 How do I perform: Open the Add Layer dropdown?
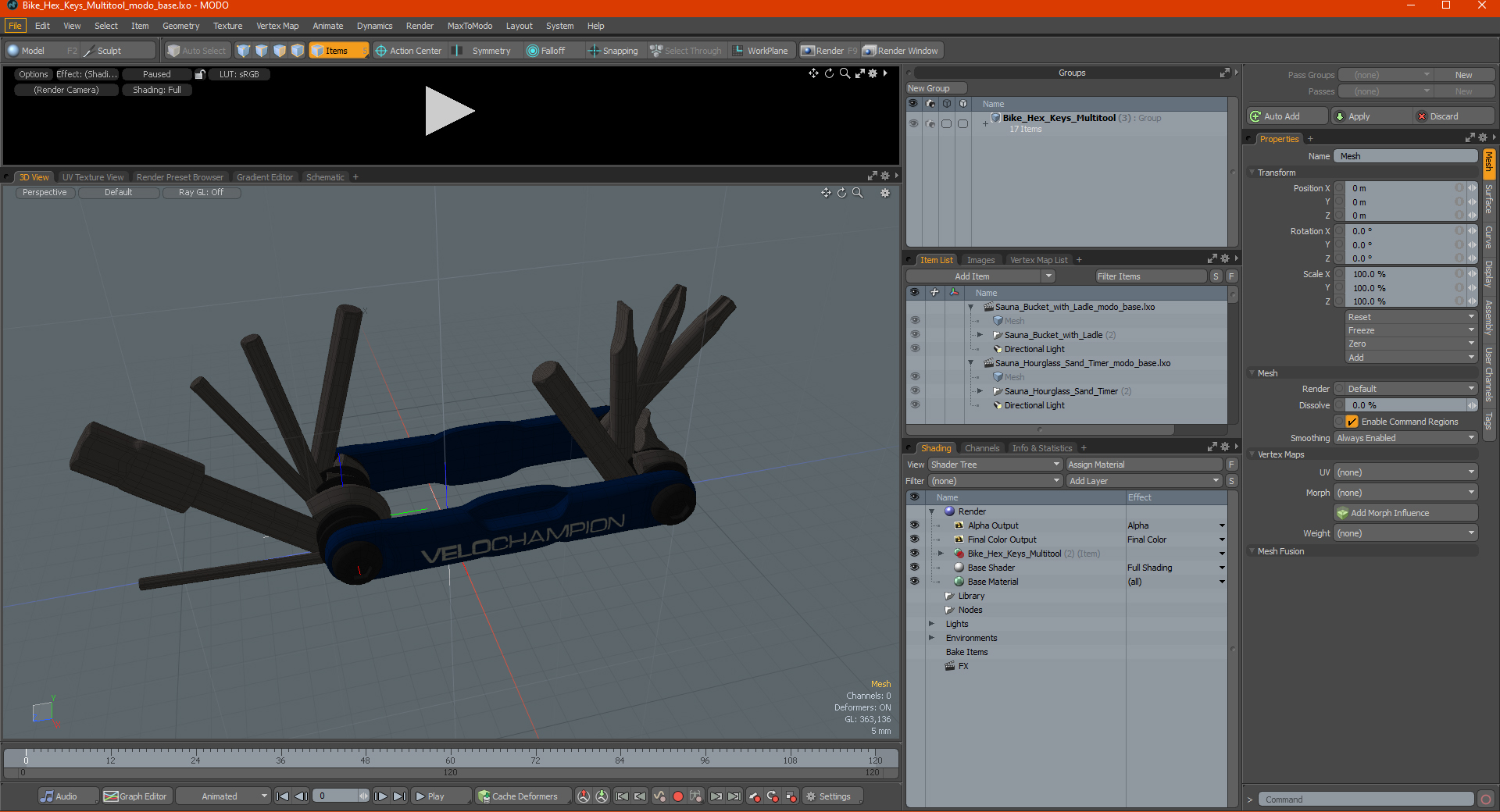1144,481
